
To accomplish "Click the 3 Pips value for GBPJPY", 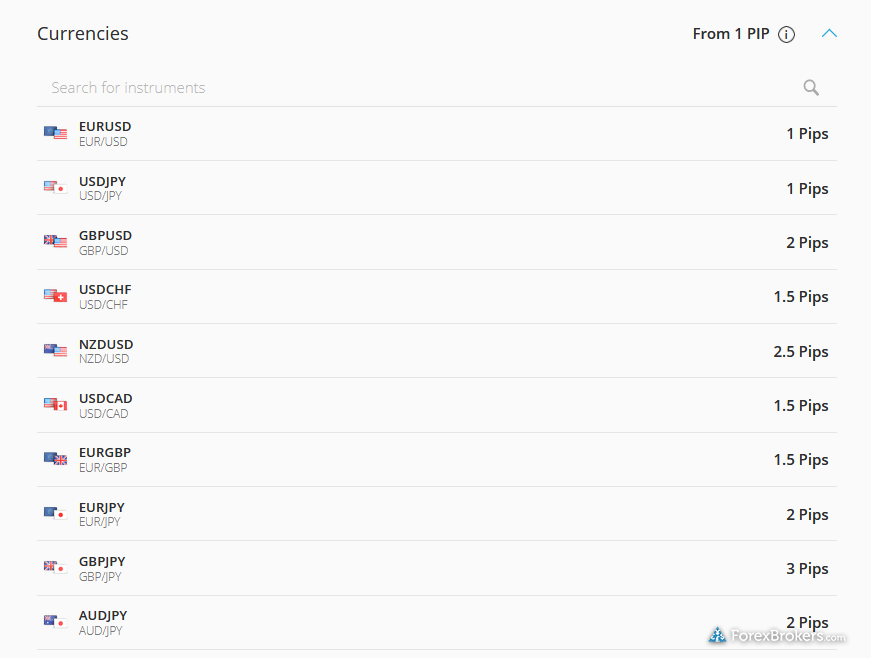I will tap(807, 569).
